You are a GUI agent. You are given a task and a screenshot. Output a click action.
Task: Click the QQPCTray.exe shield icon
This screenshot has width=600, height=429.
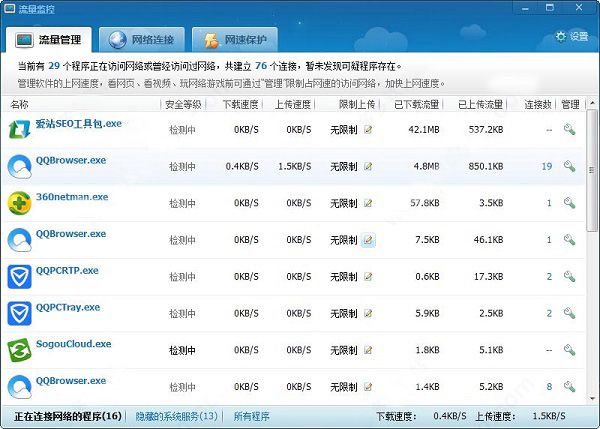(20, 313)
